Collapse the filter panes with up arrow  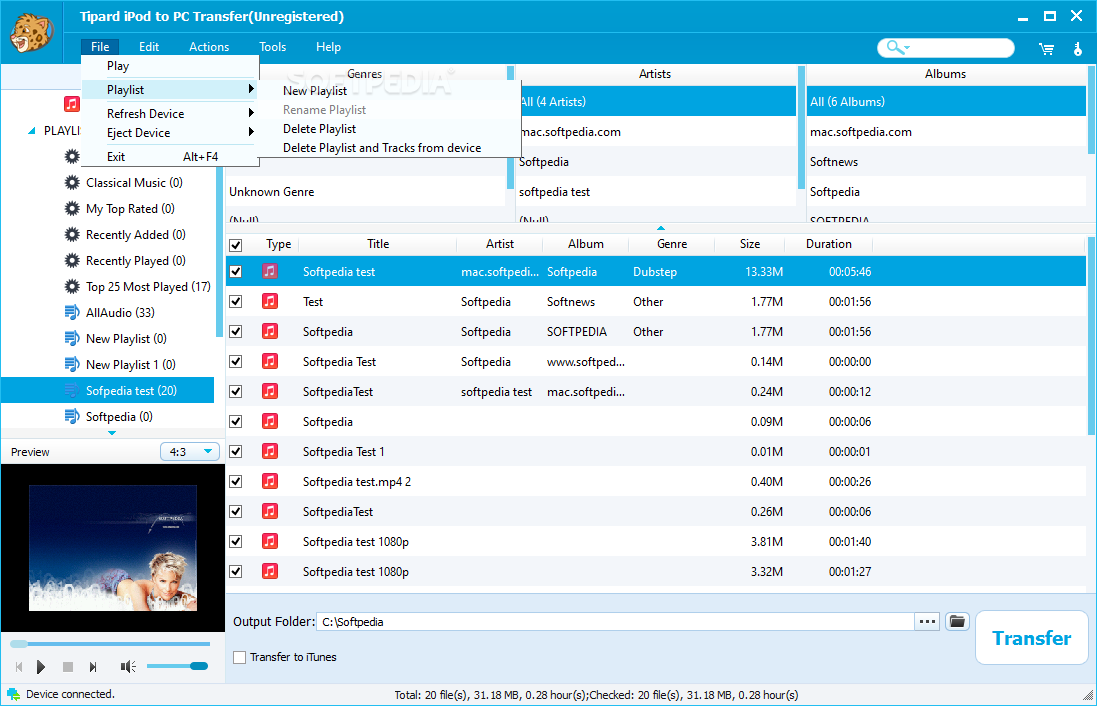(660, 228)
